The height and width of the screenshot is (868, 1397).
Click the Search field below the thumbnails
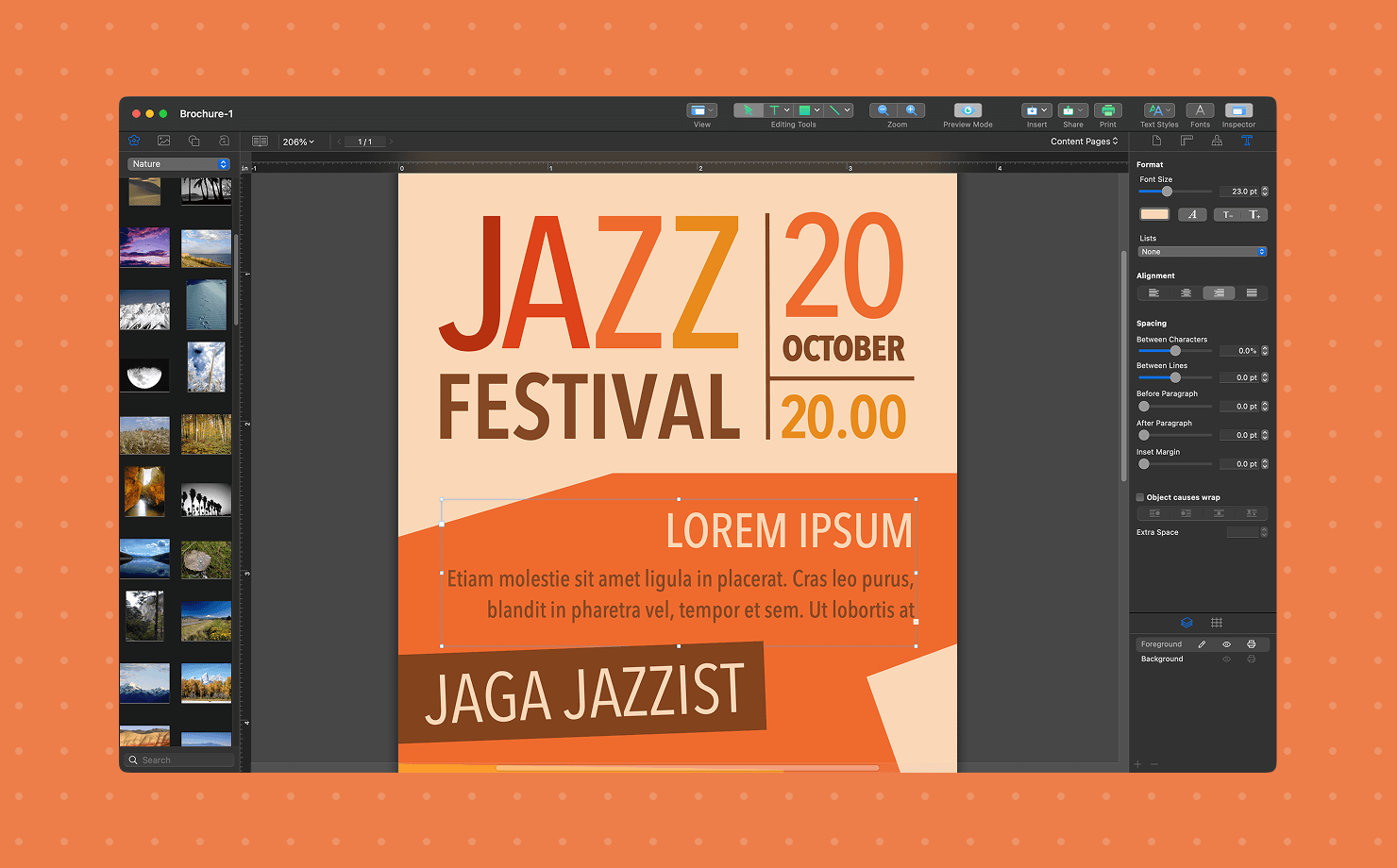point(177,759)
